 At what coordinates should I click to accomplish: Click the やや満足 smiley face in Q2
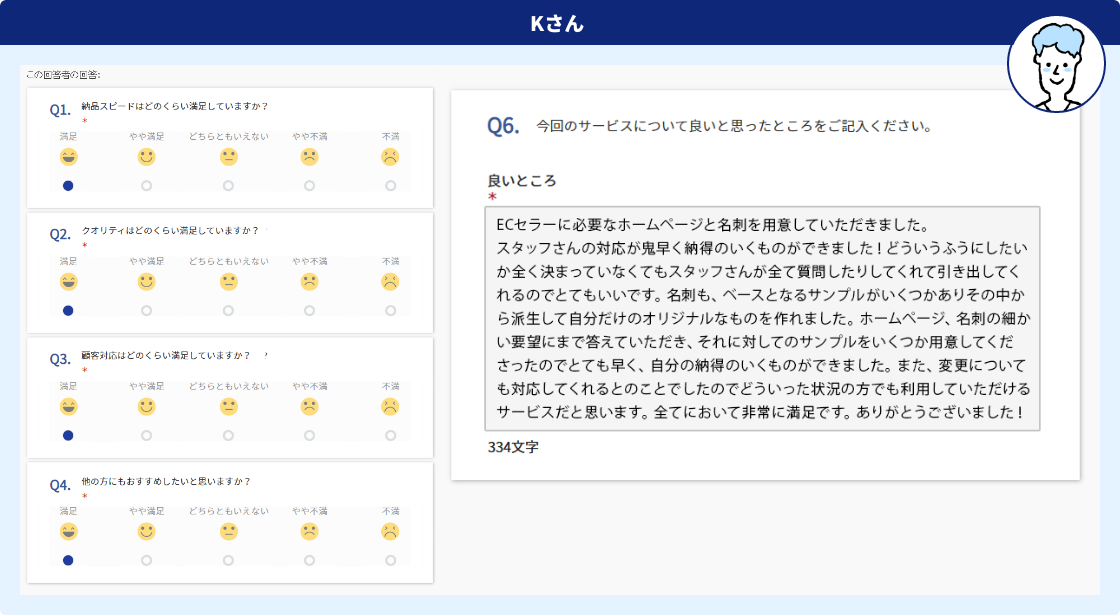tap(147, 282)
